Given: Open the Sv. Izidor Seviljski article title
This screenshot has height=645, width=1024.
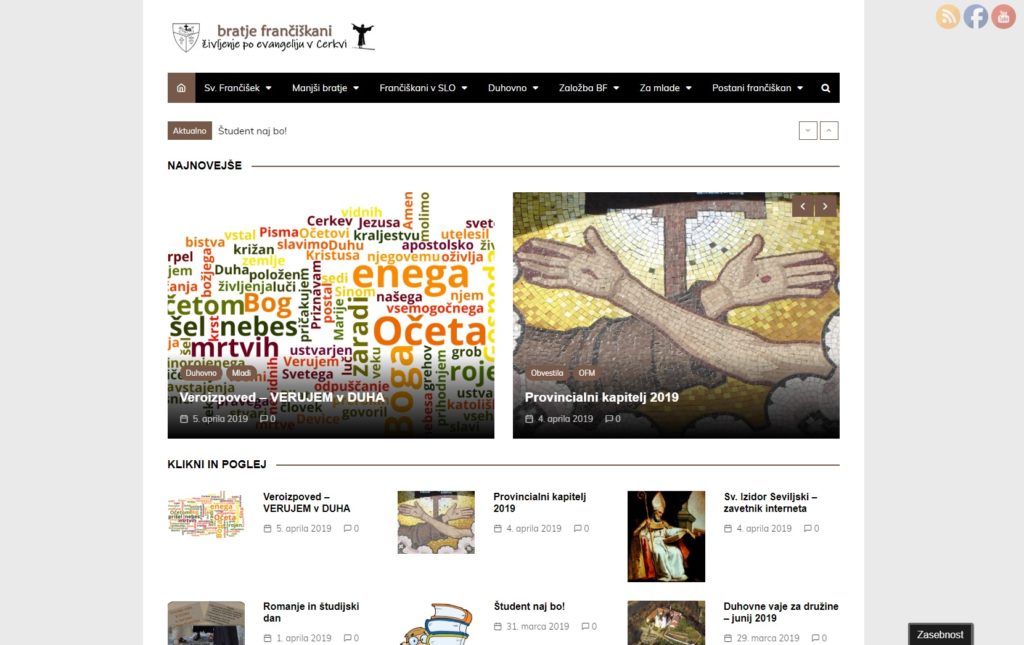Looking at the screenshot, I should [x=771, y=503].
